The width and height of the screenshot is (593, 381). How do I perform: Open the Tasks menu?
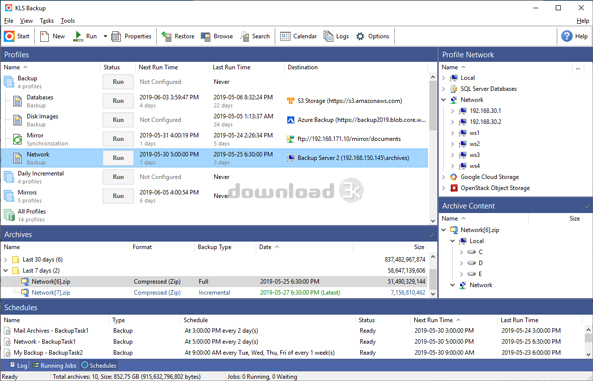[x=47, y=21]
